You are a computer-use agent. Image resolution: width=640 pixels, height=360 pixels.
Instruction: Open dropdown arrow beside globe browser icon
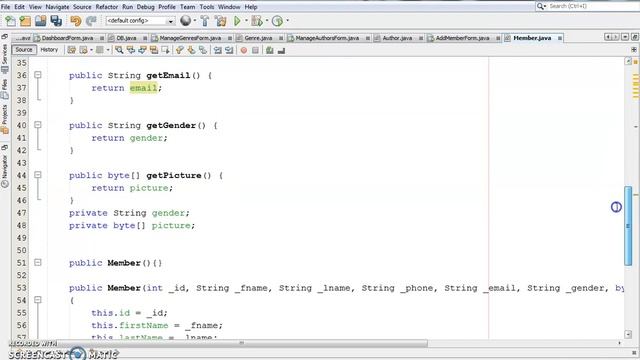(x=195, y=20)
